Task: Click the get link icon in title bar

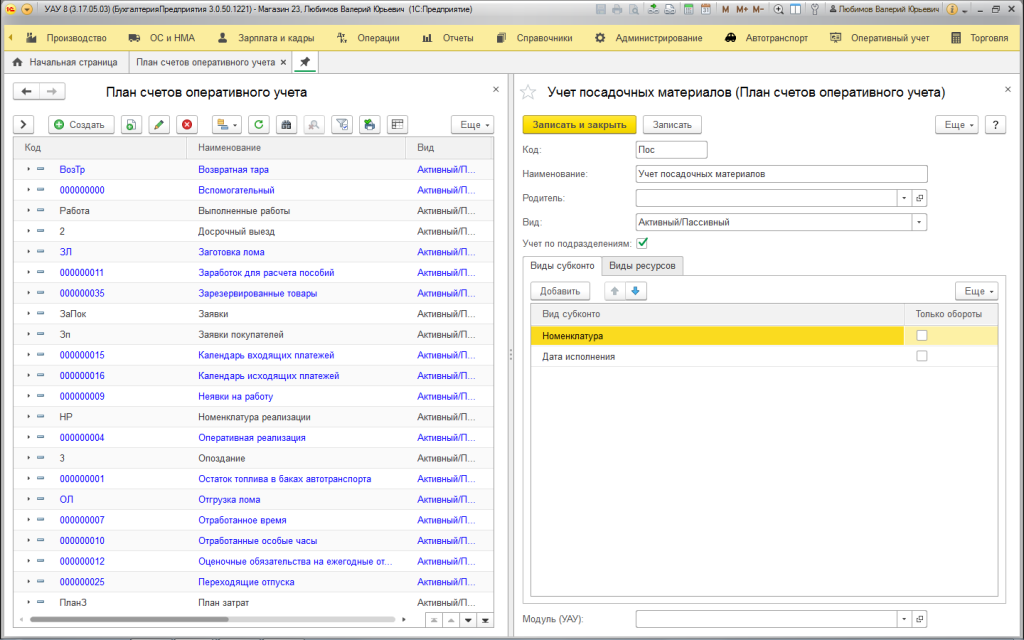Action: (654, 9)
